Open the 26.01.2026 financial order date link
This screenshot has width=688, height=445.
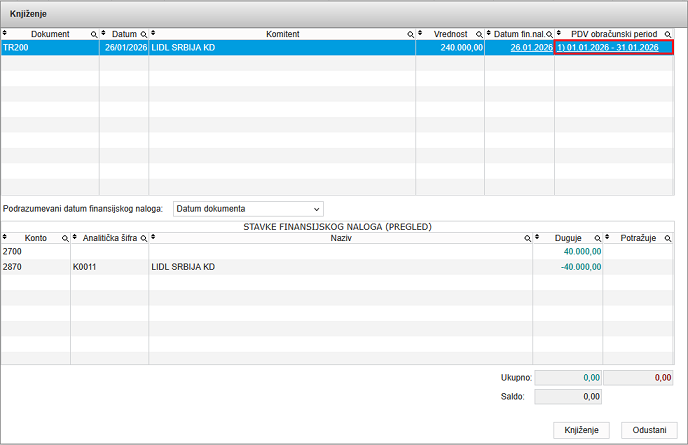531,47
